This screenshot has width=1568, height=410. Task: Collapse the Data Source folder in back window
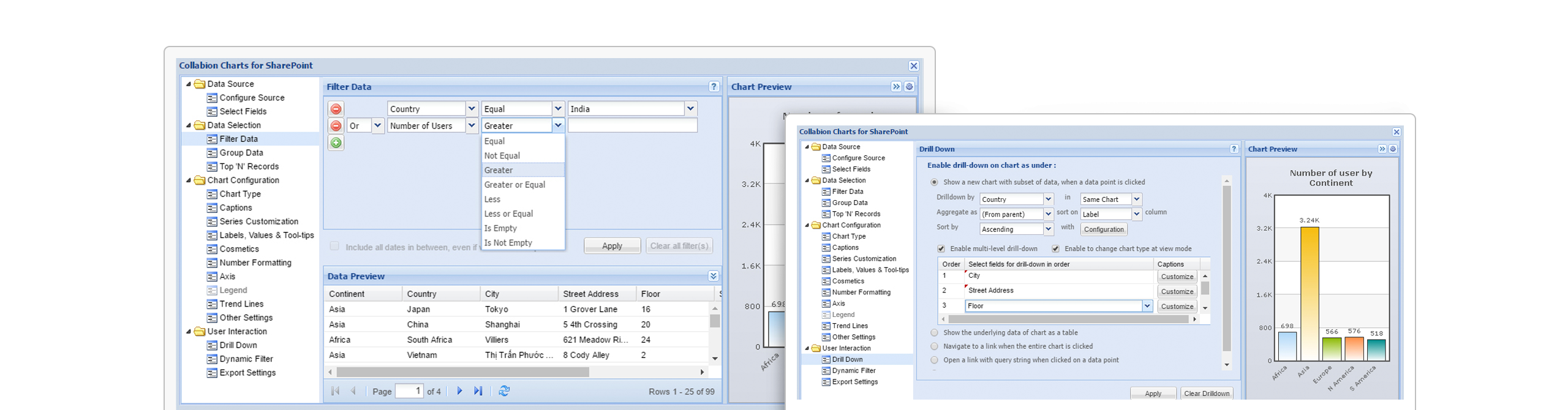click(x=189, y=84)
